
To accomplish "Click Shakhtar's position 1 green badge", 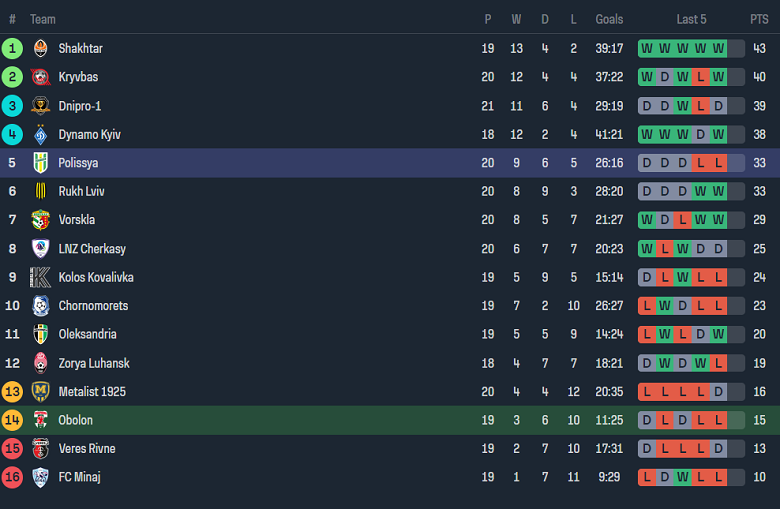I will pos(12,48).
